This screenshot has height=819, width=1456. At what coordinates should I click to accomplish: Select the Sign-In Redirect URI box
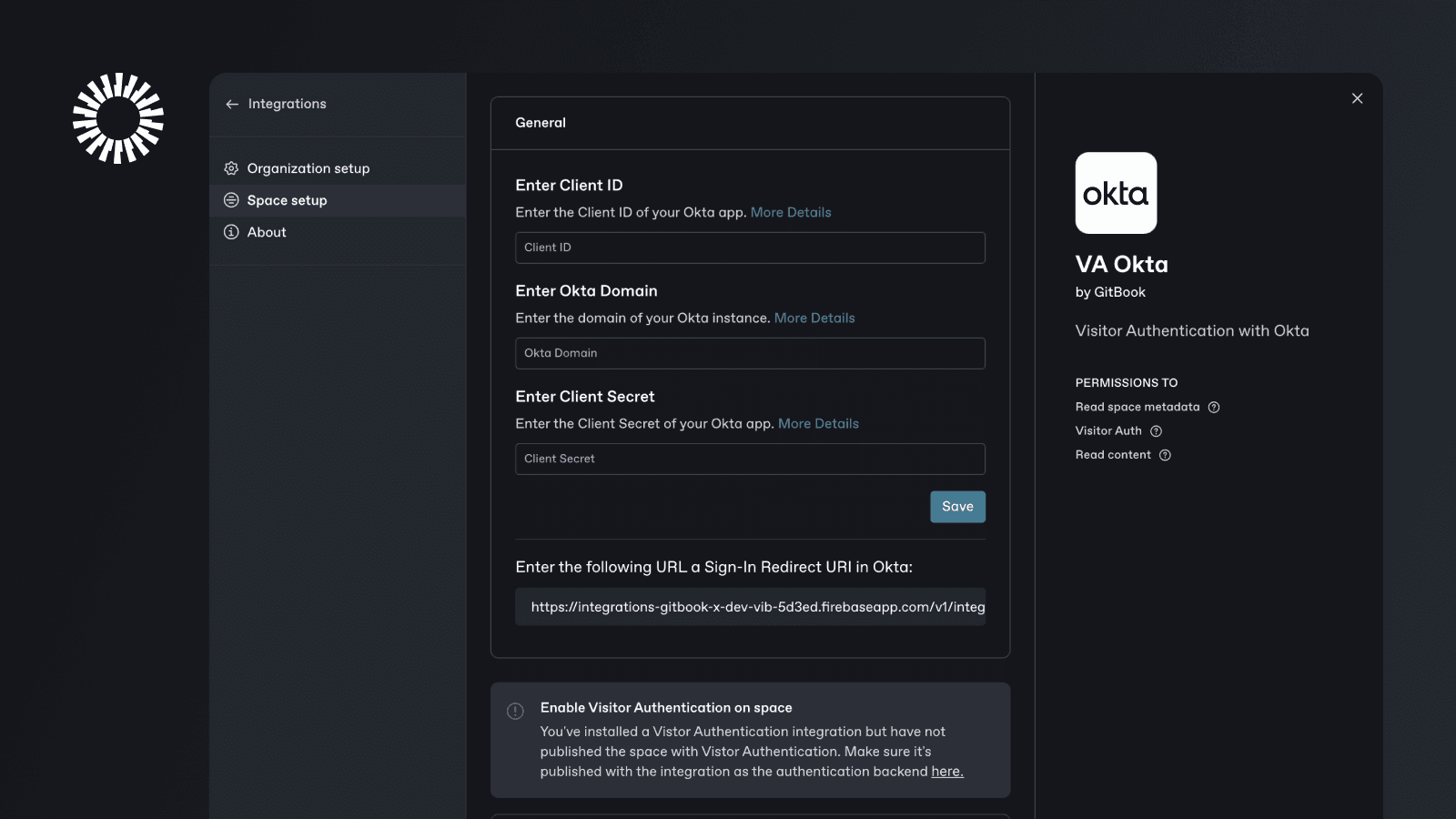(x=750, y=607)
